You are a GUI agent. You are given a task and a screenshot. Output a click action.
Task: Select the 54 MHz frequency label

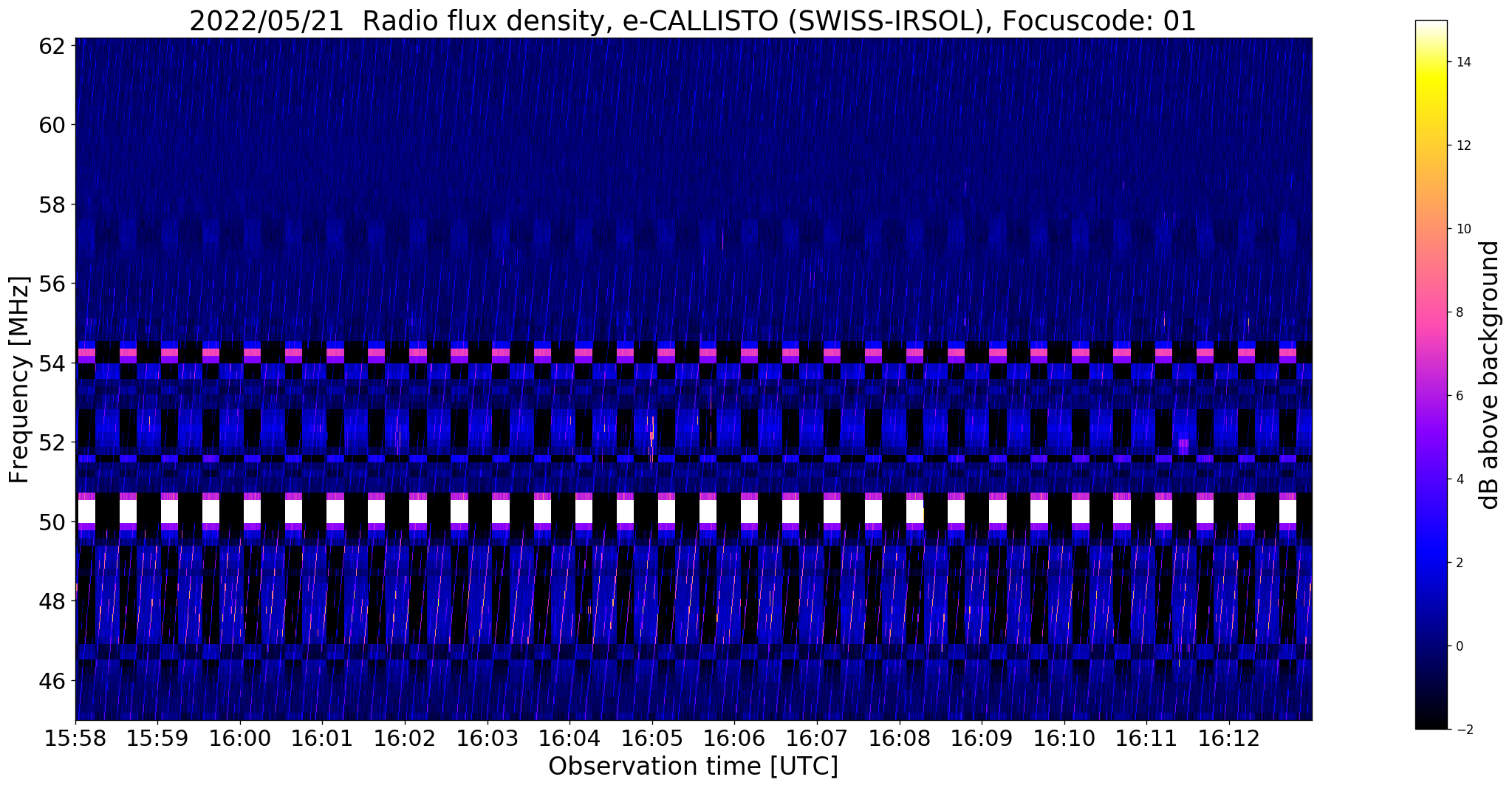point(52,363)
